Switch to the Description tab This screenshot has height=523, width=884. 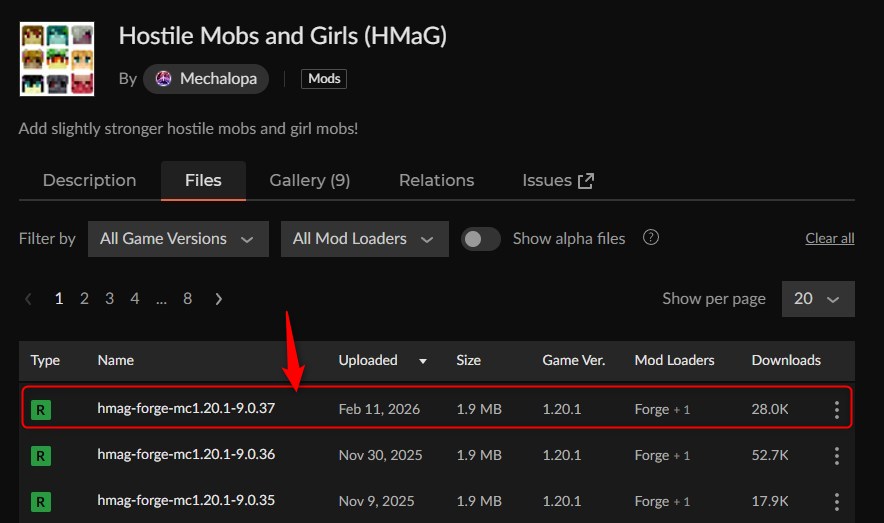[90, 180]
